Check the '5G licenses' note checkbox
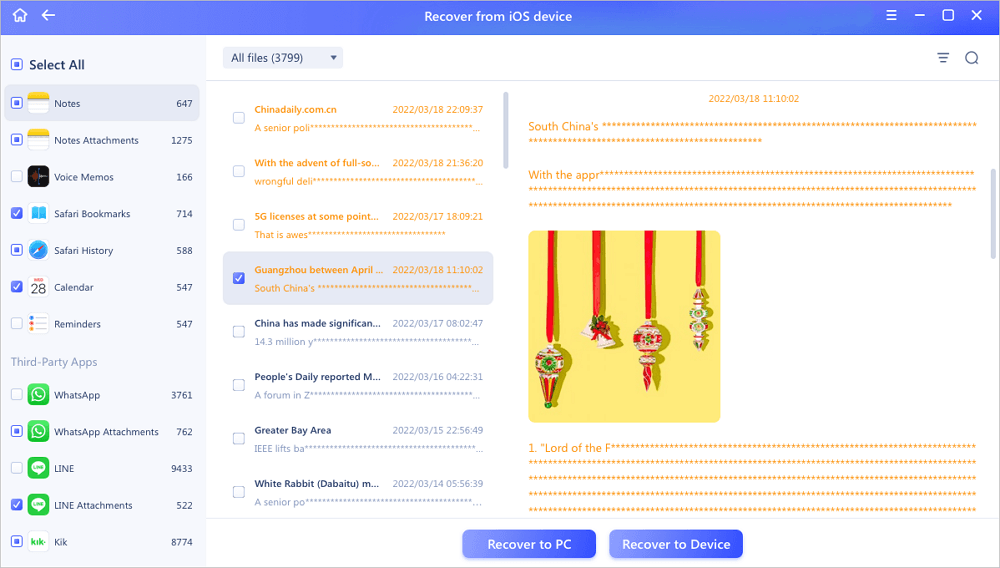 pos(239,225)
